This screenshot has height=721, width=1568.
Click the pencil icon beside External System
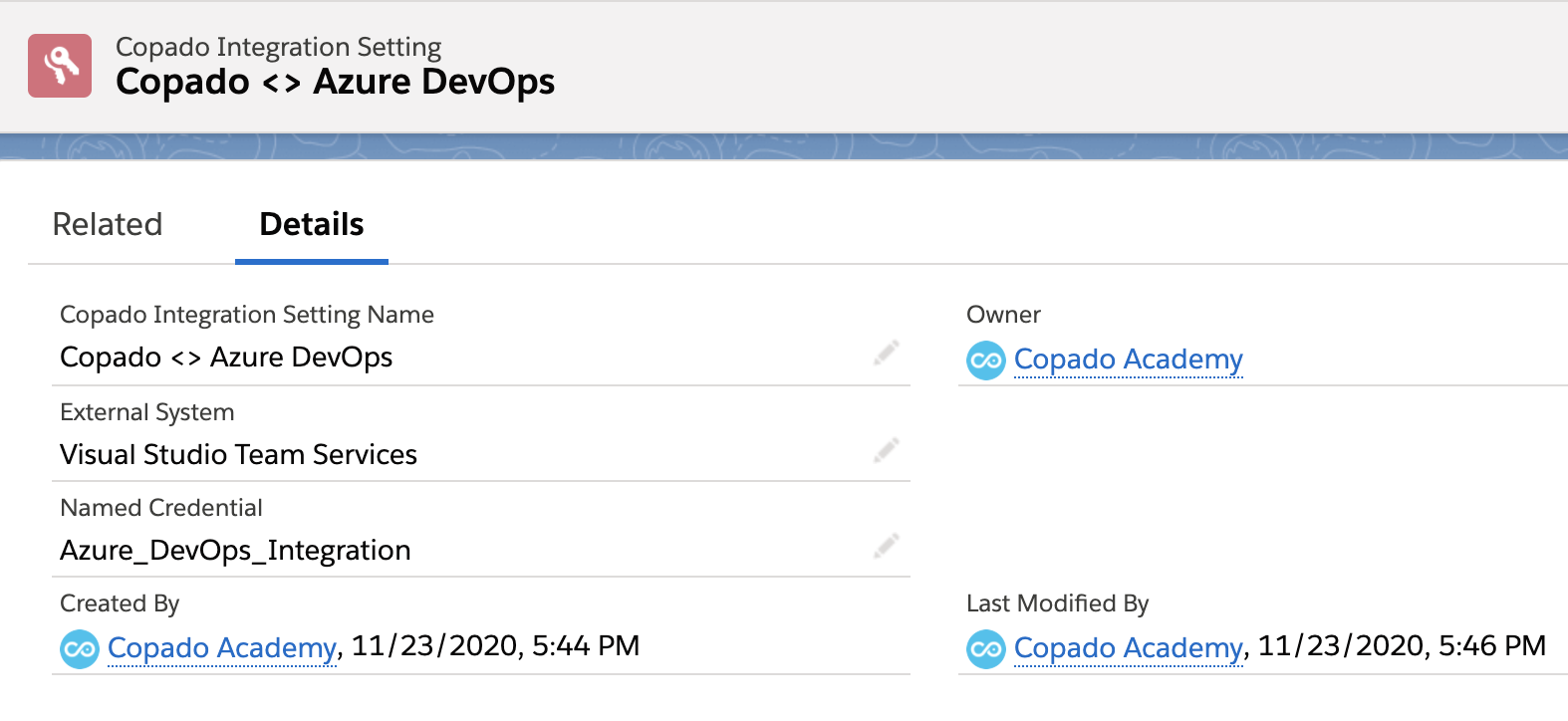[x=886, y=450]
